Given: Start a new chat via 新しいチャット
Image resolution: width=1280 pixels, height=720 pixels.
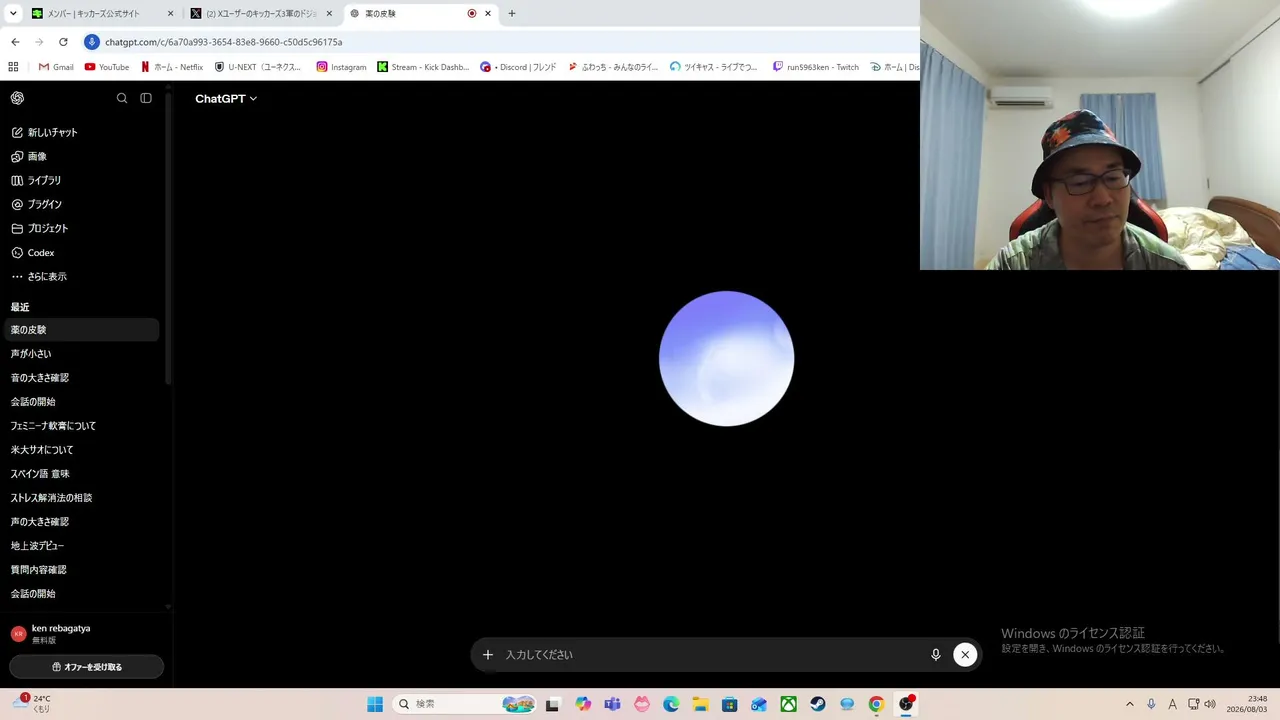Looking at the screenshot, I should 82,132.
